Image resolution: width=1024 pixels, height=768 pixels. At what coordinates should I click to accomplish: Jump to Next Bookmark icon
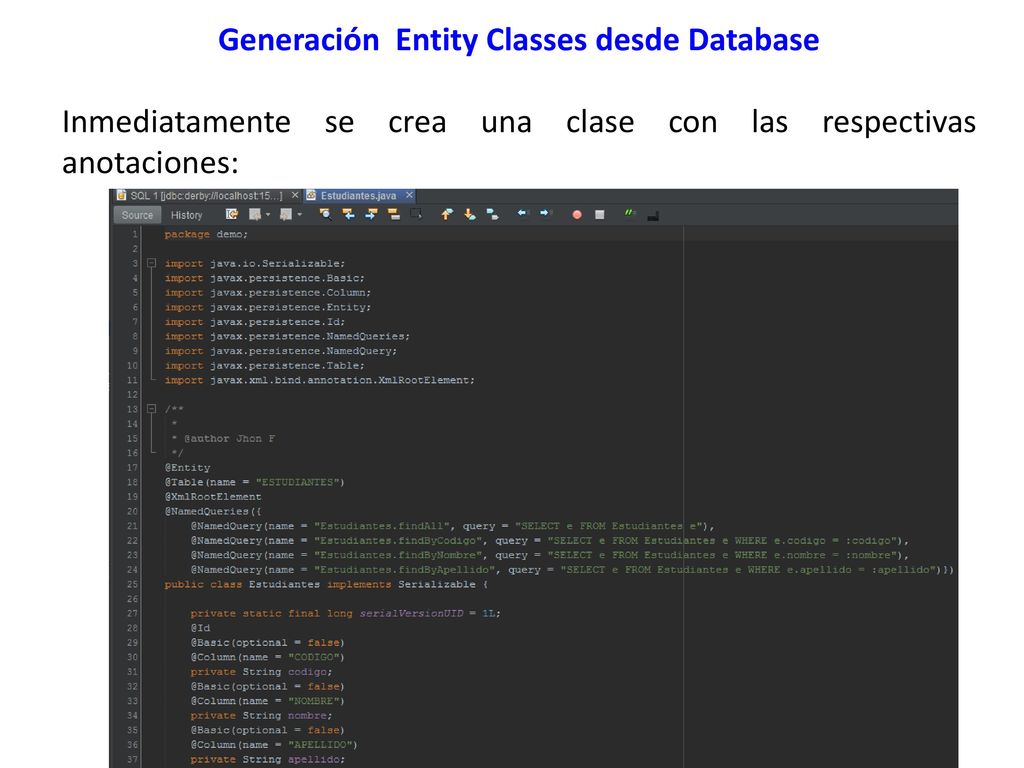pyautogui.click(x=470, y=214)
